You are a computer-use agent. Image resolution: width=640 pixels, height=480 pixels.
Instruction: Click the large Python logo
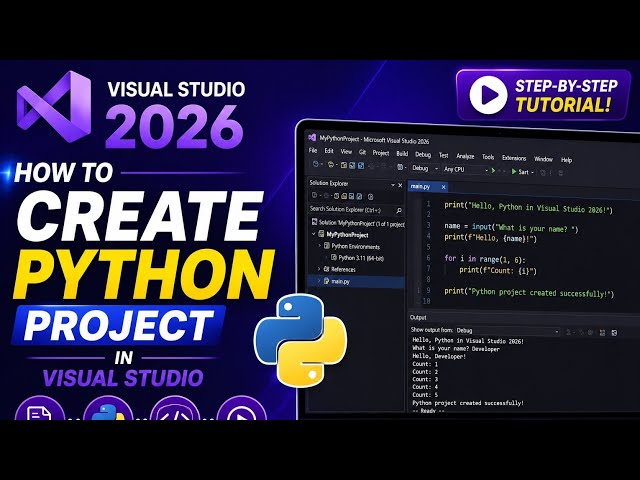coord(301,341)
